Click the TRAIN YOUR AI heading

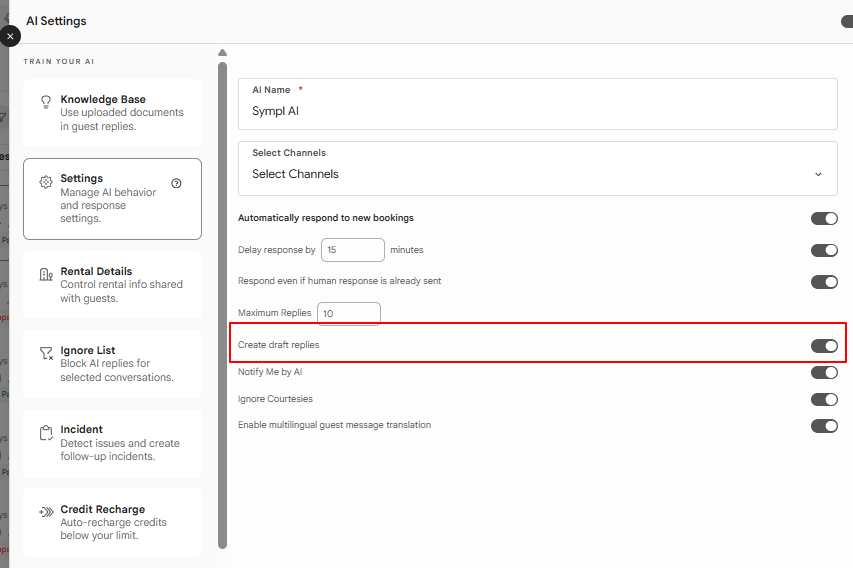pos(59,61)
